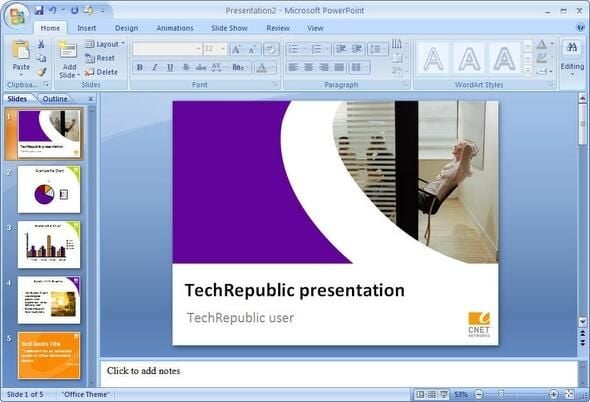Align text right
Screen dimensions: 590x402
tap(324, 67)
